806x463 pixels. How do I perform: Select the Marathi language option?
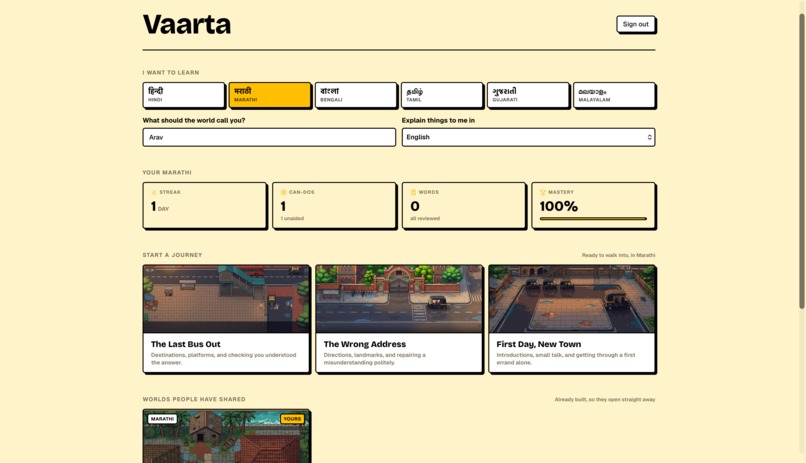pyautogui.click(x=270, y=95)
